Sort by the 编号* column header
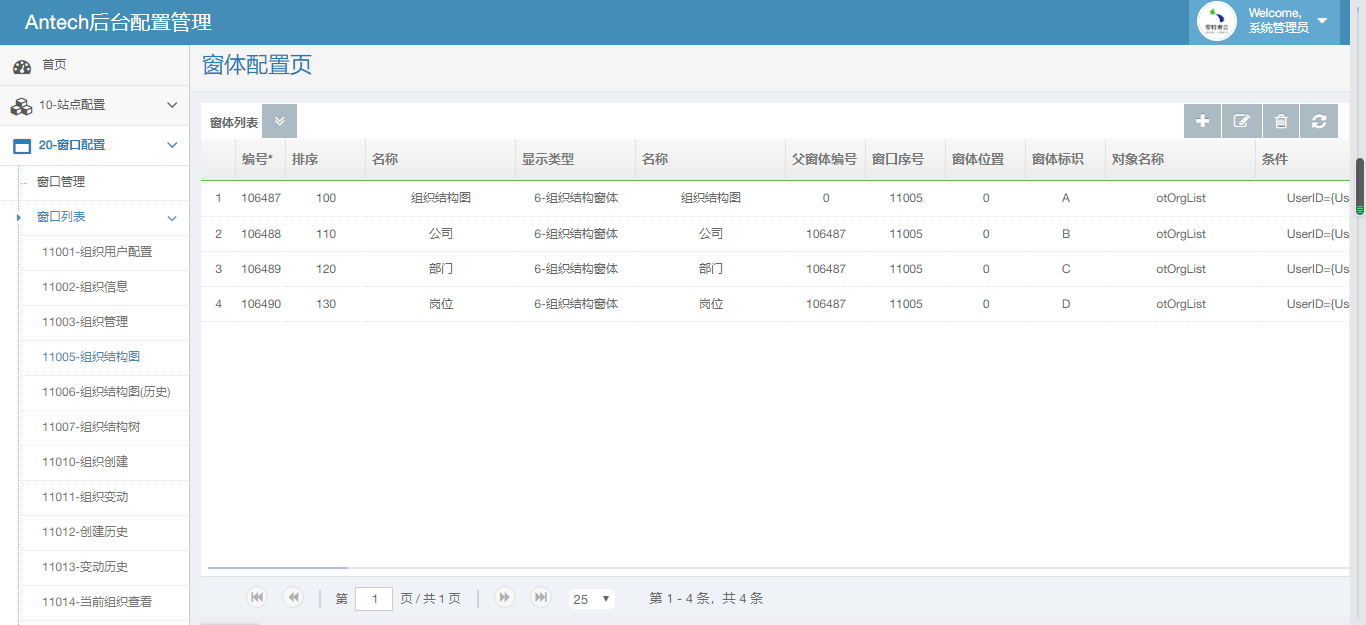Image resolution: width=1366 pixels, height=625 pixels. tap(260, 159)
